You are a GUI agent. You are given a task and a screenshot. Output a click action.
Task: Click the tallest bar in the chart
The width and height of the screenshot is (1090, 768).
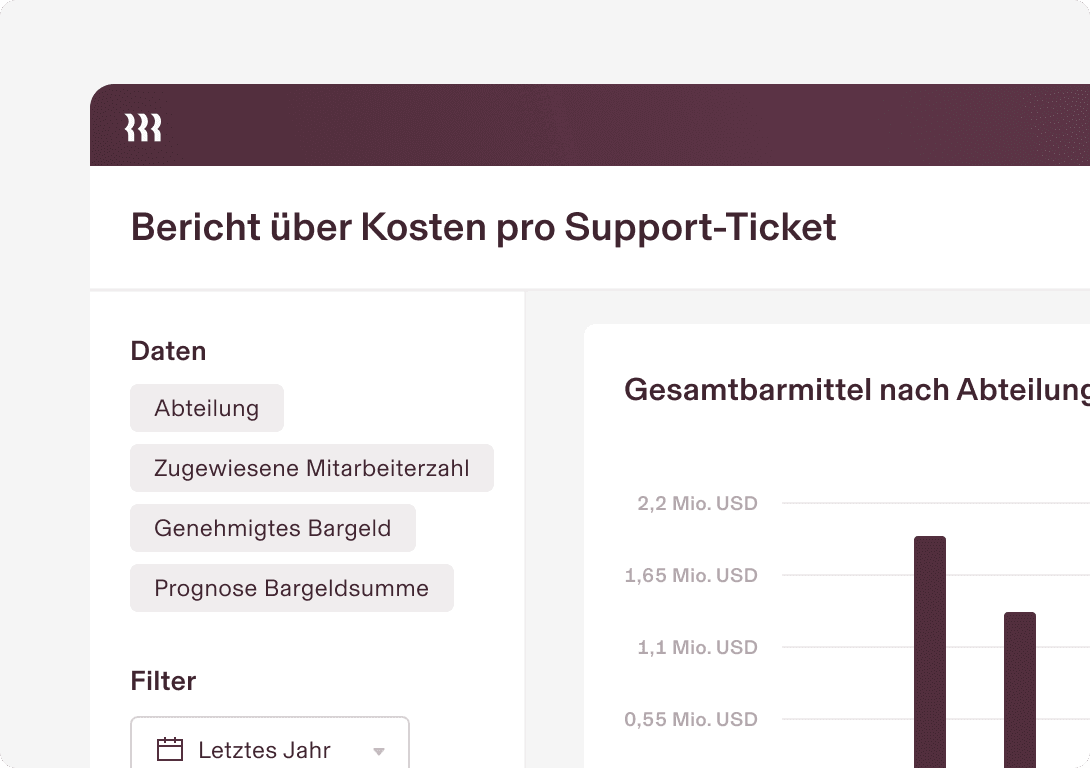(x=930, y=650)
